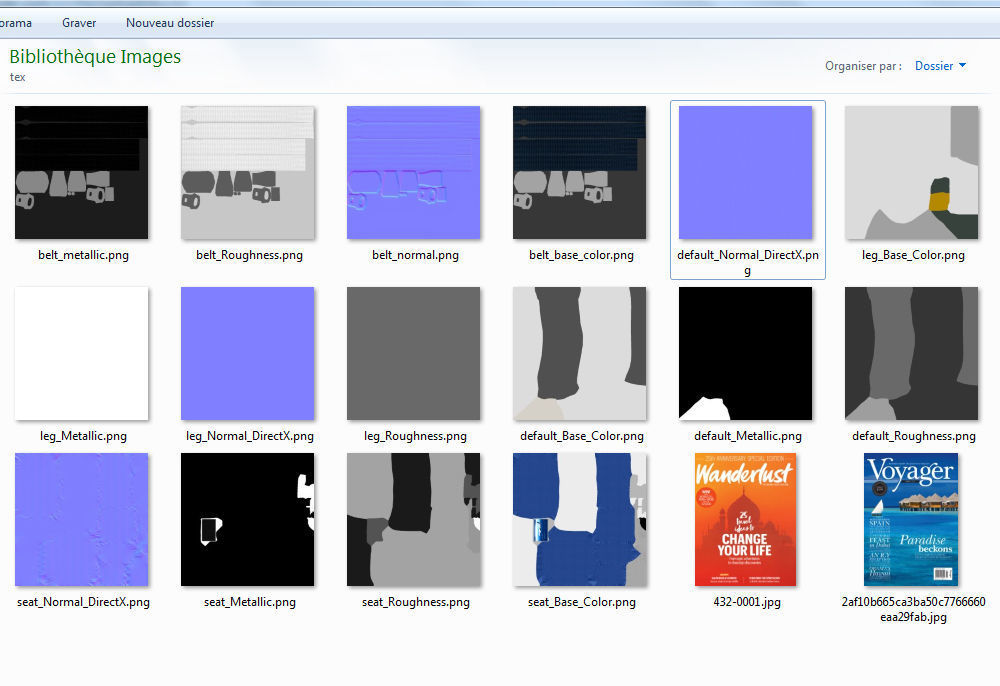Click the Diaporama toolbar button
The height and width of the screenshot is (686, 1000).
coord(15,23)
